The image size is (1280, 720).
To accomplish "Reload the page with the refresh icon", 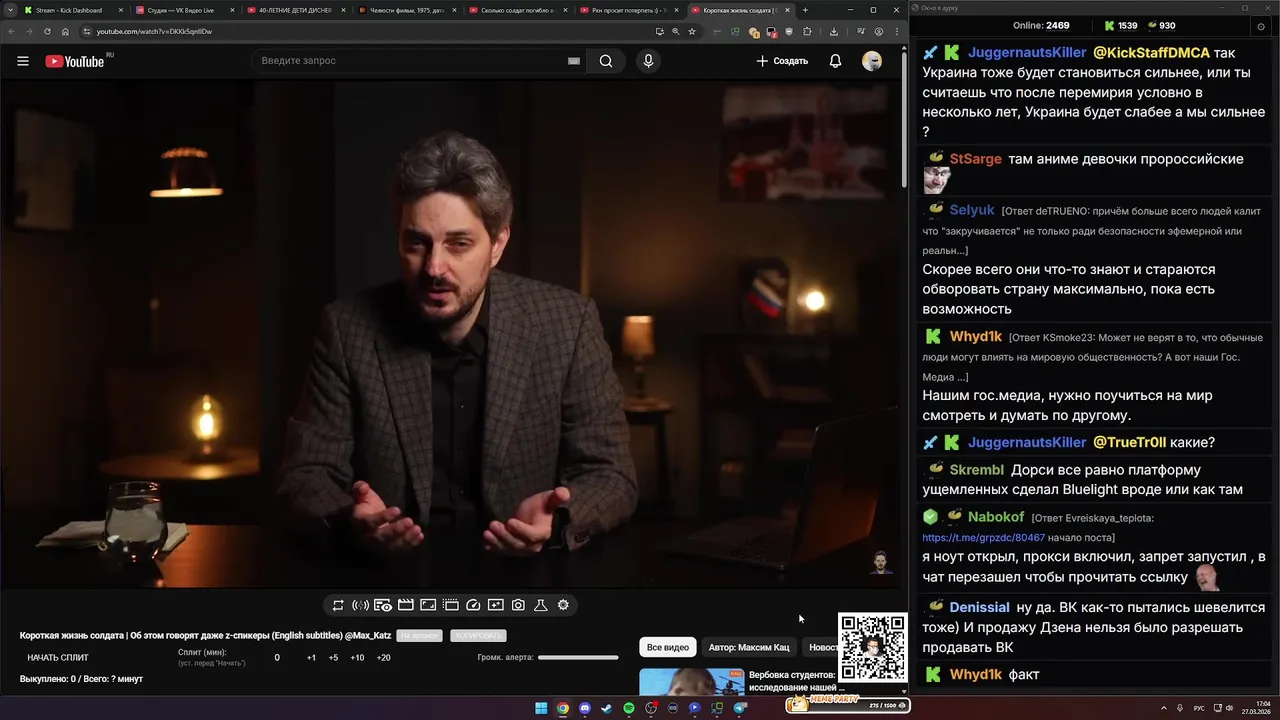I will coord(47,31).
